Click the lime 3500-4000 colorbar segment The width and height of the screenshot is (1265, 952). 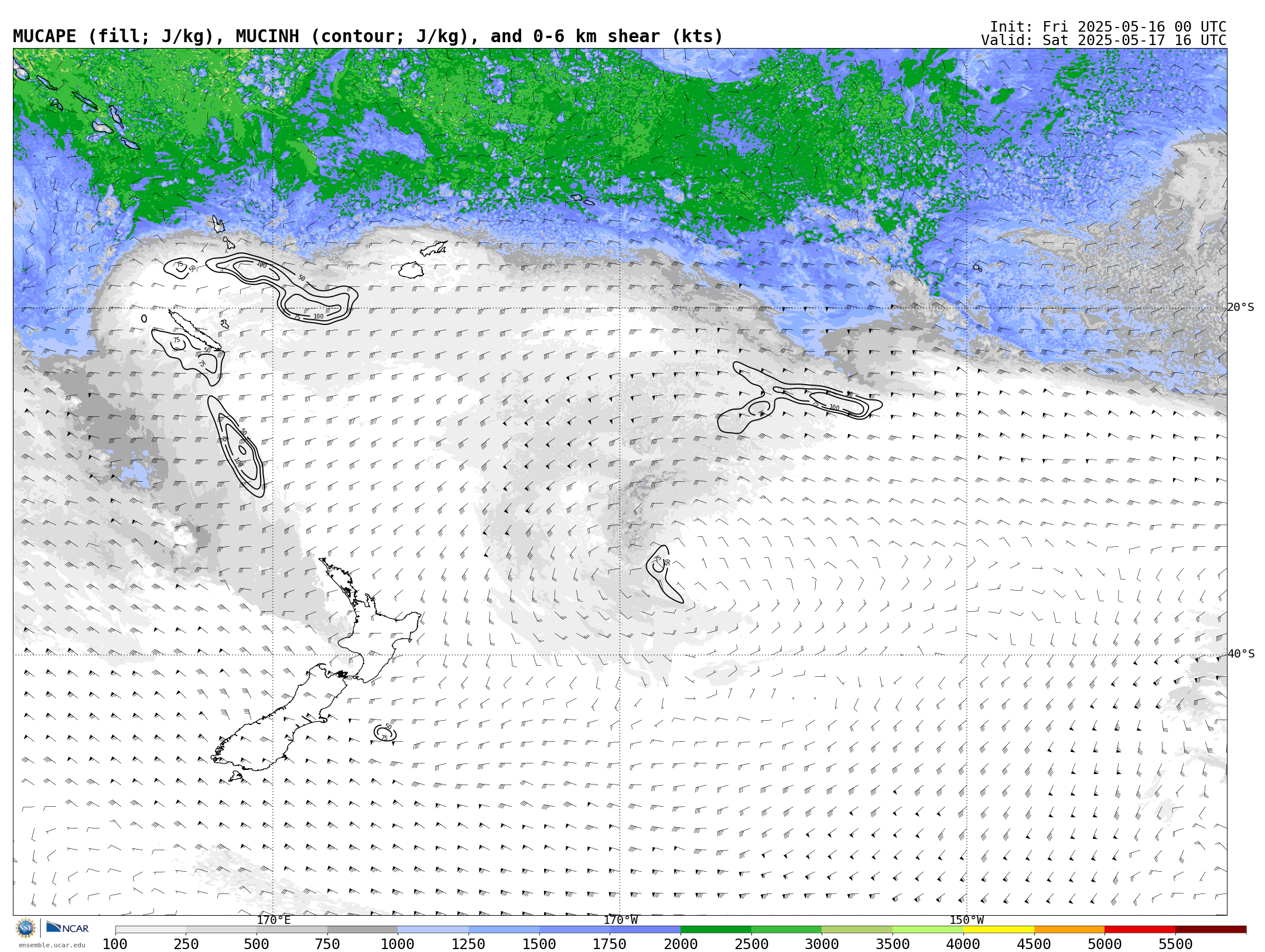[928, 930]
